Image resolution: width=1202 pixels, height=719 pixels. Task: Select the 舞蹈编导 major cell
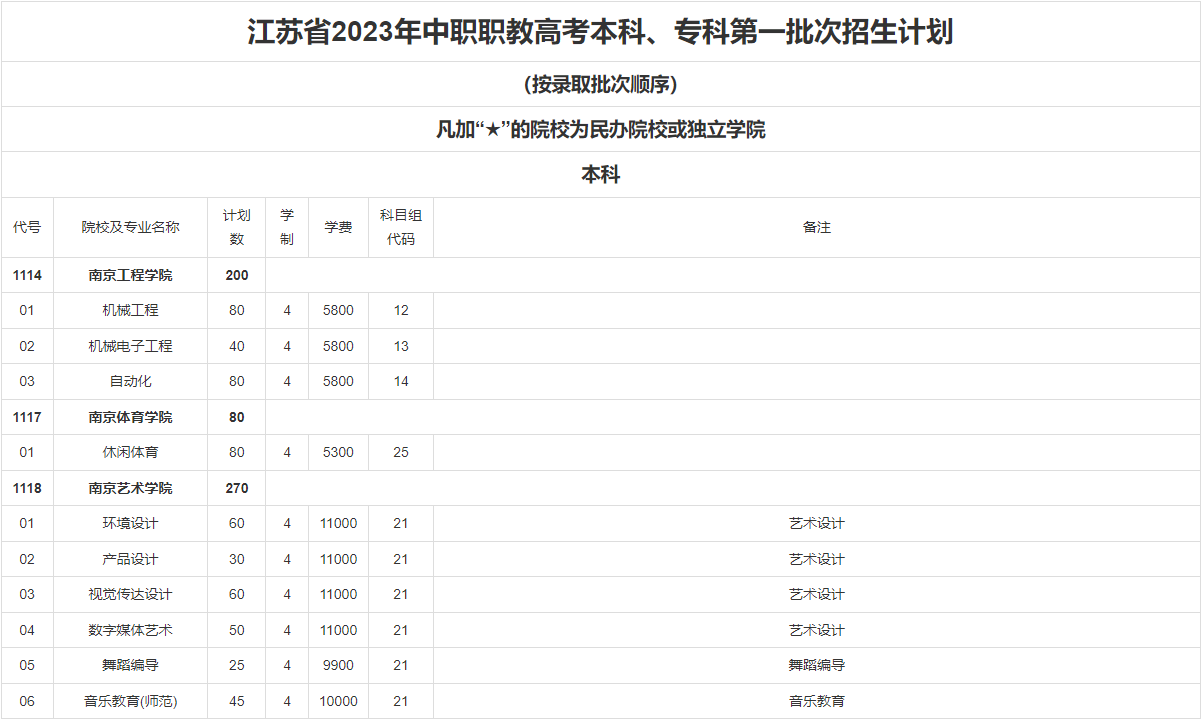(x=130, y=665)
